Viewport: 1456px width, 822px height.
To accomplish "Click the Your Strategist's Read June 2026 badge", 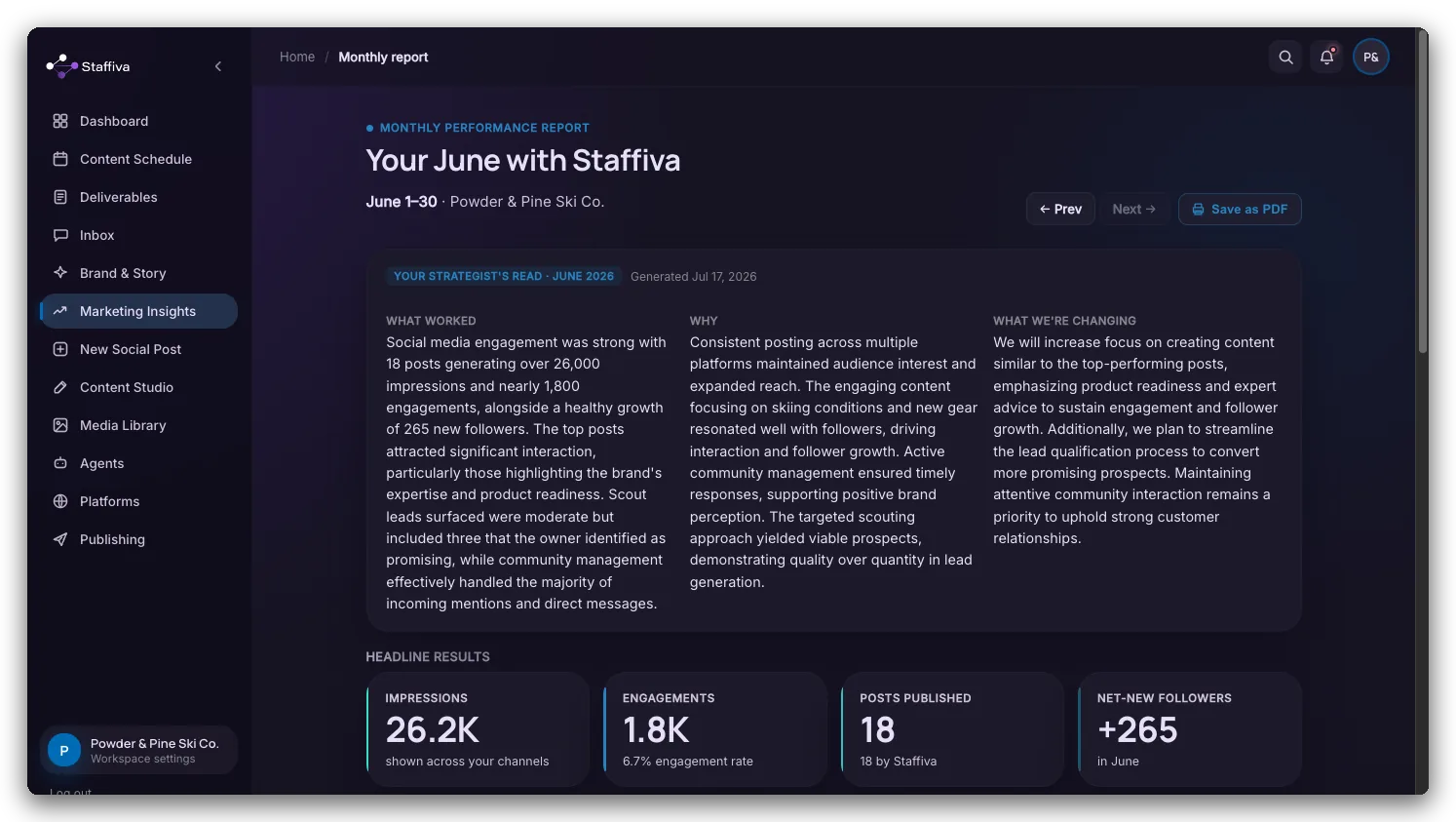I will point(504,277).
